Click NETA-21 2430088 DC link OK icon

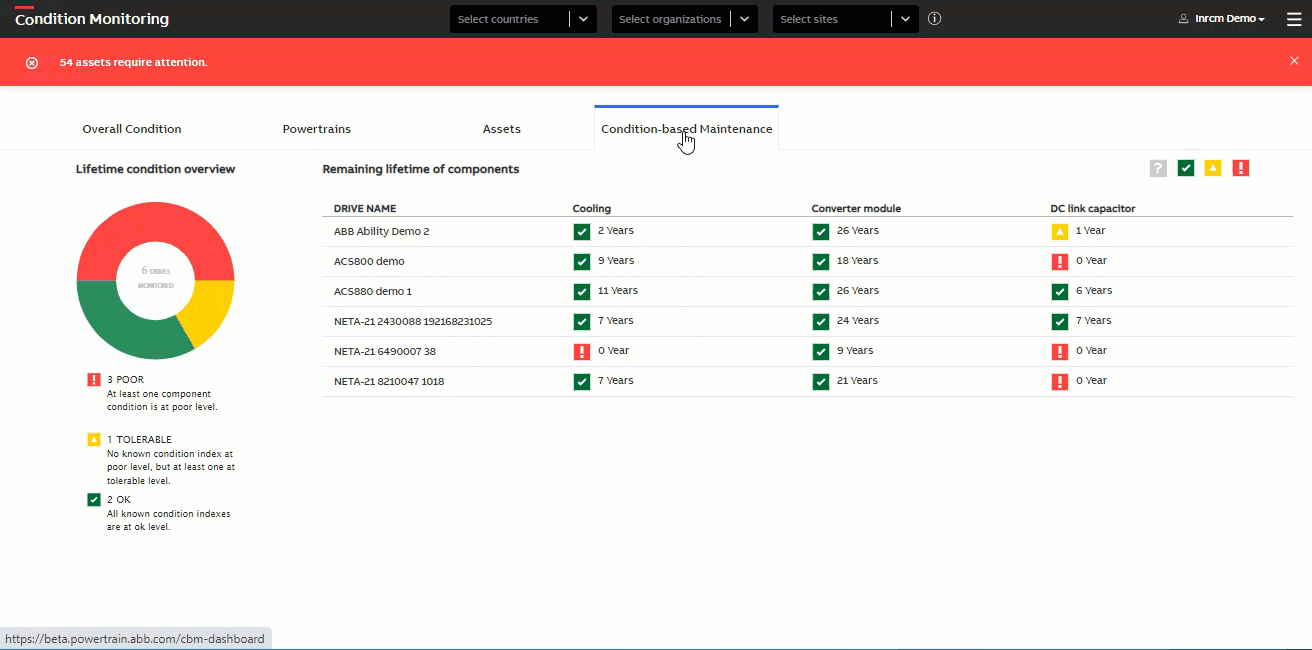(1060, 322)
